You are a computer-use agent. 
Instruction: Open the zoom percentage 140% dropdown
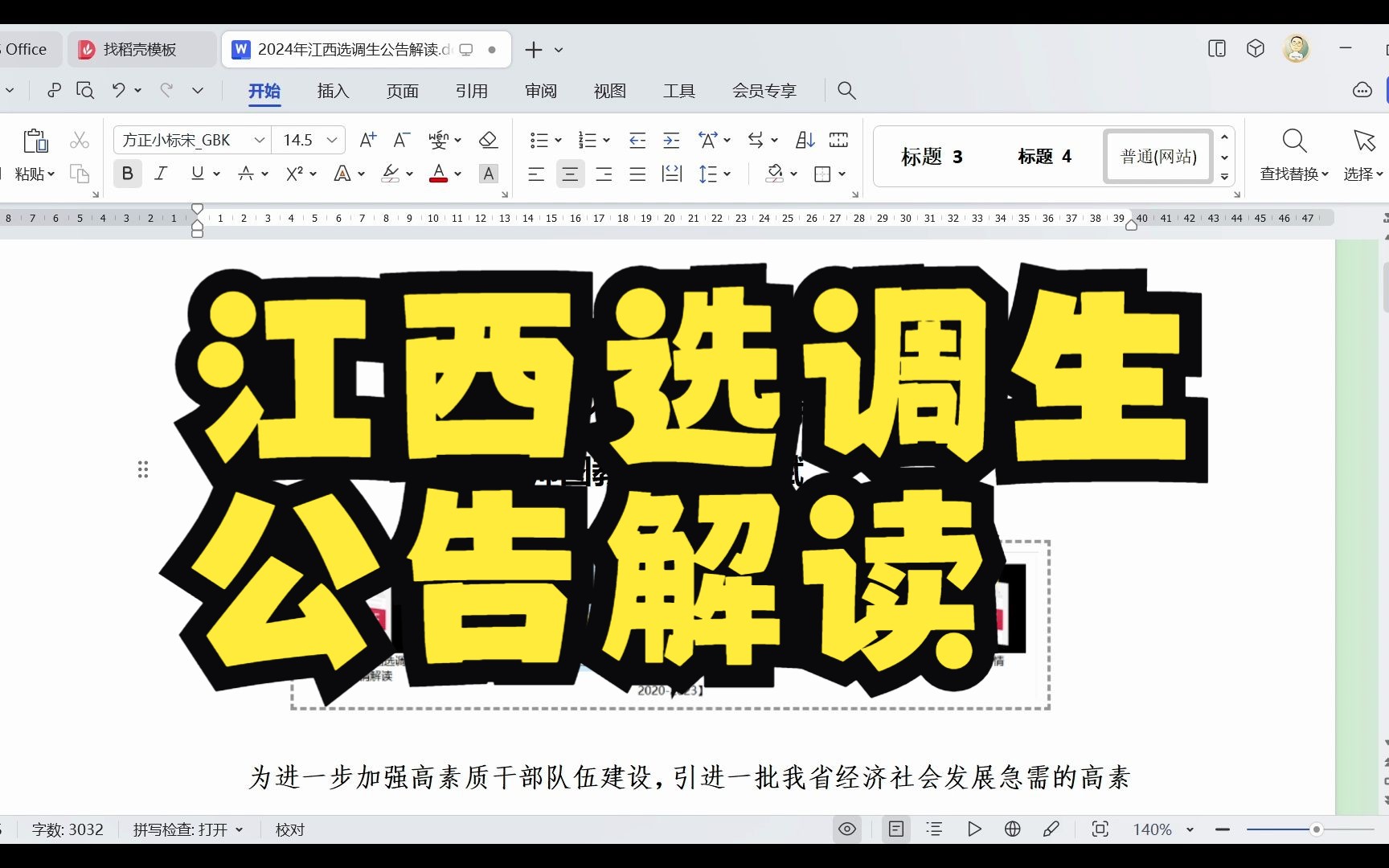tap(1190, 829)
